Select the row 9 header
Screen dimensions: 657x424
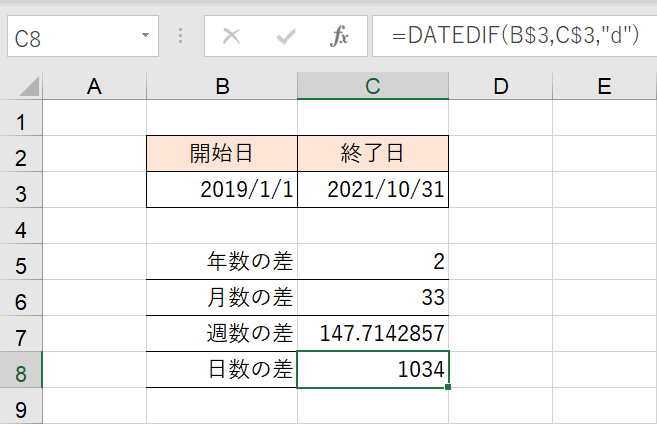pyautogui.click(x=21, y=406)
